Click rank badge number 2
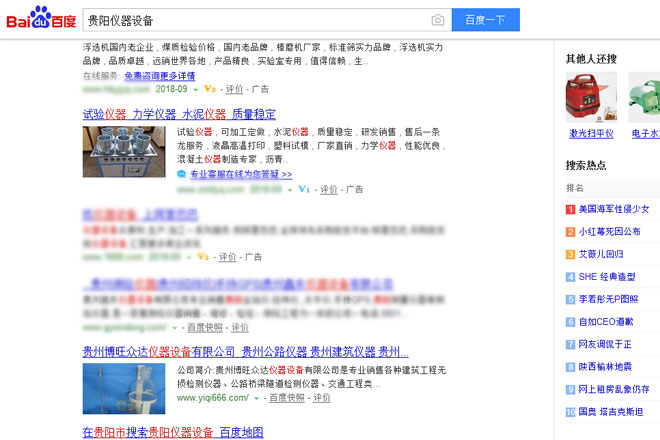 tap(570, 232)
